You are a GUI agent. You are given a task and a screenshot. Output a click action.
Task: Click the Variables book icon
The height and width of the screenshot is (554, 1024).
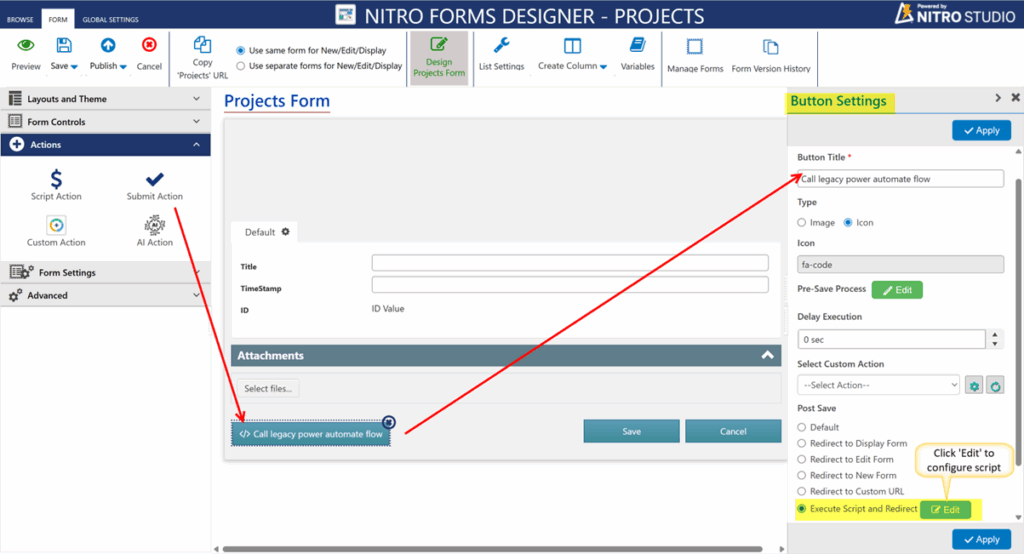coord(637,47)
